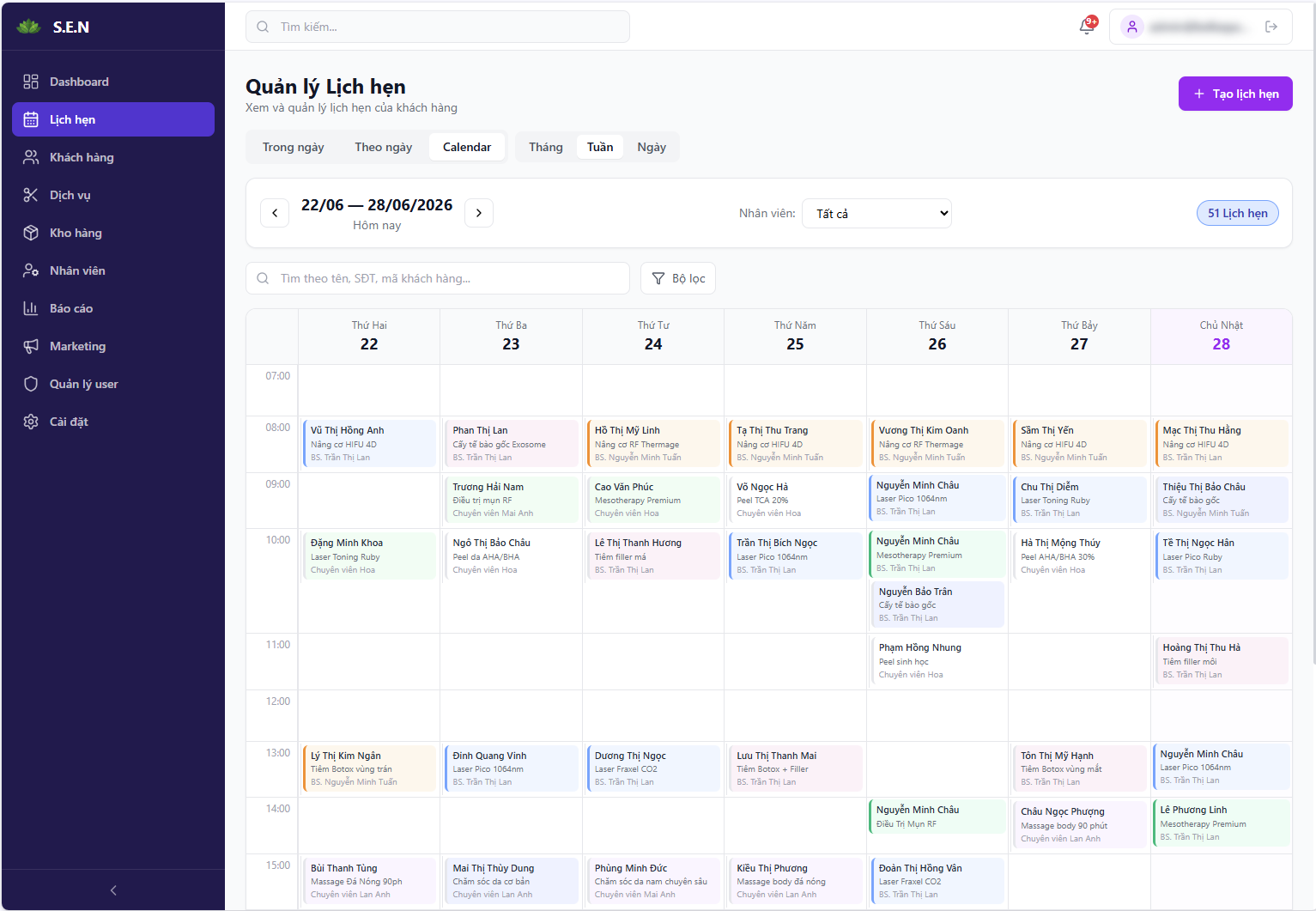
Task: Open Lê Phương Linh appointment card
Action: coord(1221,823)
